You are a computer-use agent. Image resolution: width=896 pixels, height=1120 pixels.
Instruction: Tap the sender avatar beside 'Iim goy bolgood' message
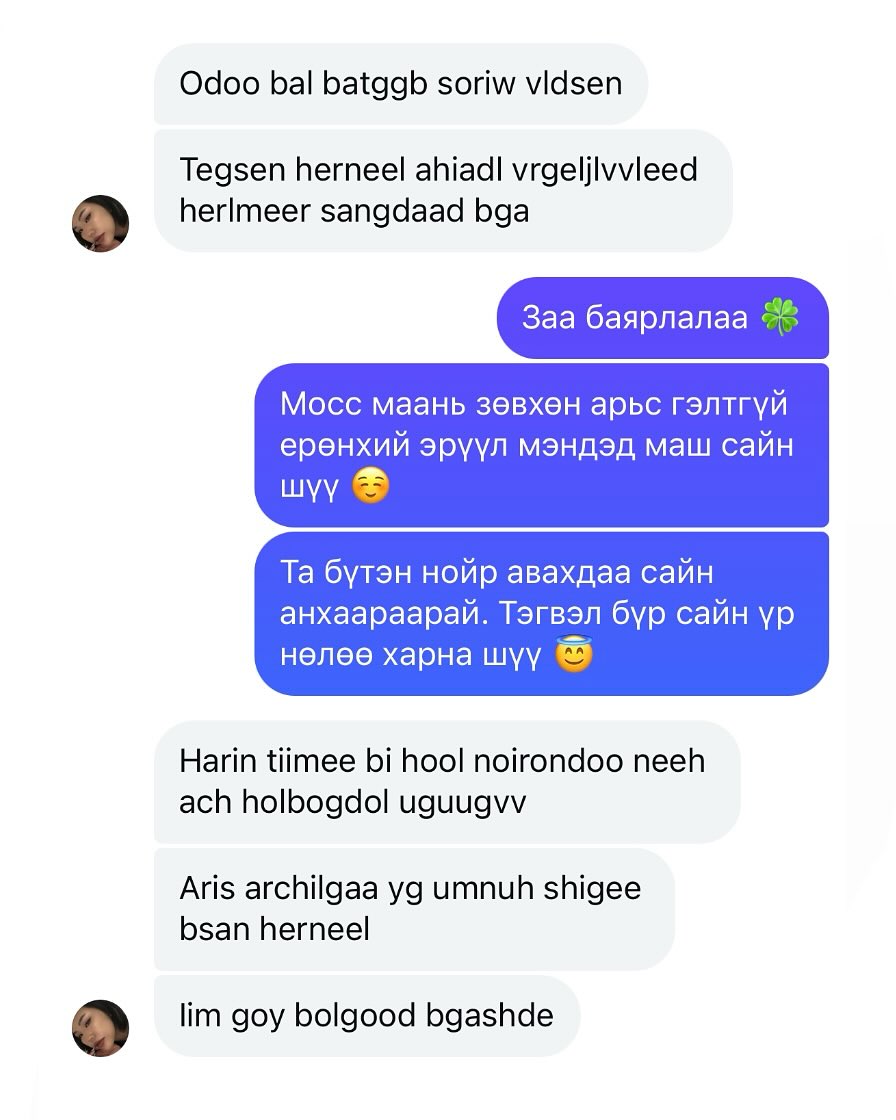(x=101, y=1028)
